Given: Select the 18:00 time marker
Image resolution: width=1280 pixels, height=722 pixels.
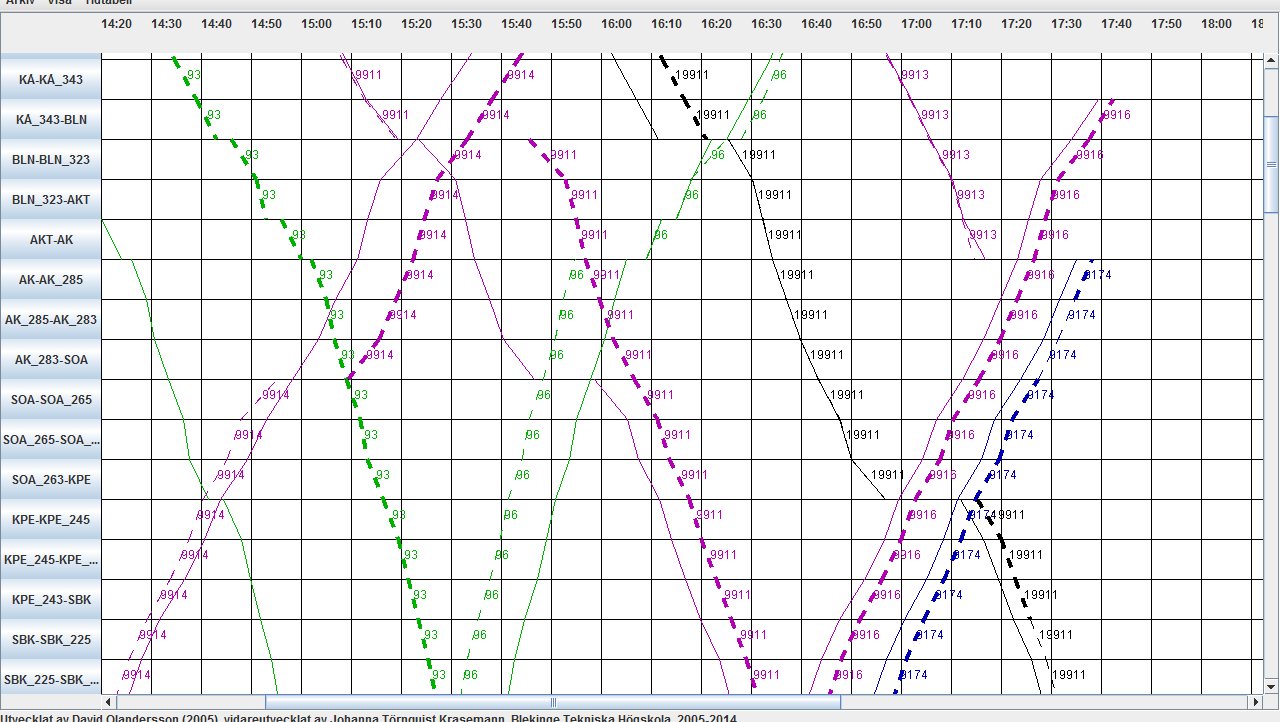Looking at the screenshot, I should pos(1216,24).
